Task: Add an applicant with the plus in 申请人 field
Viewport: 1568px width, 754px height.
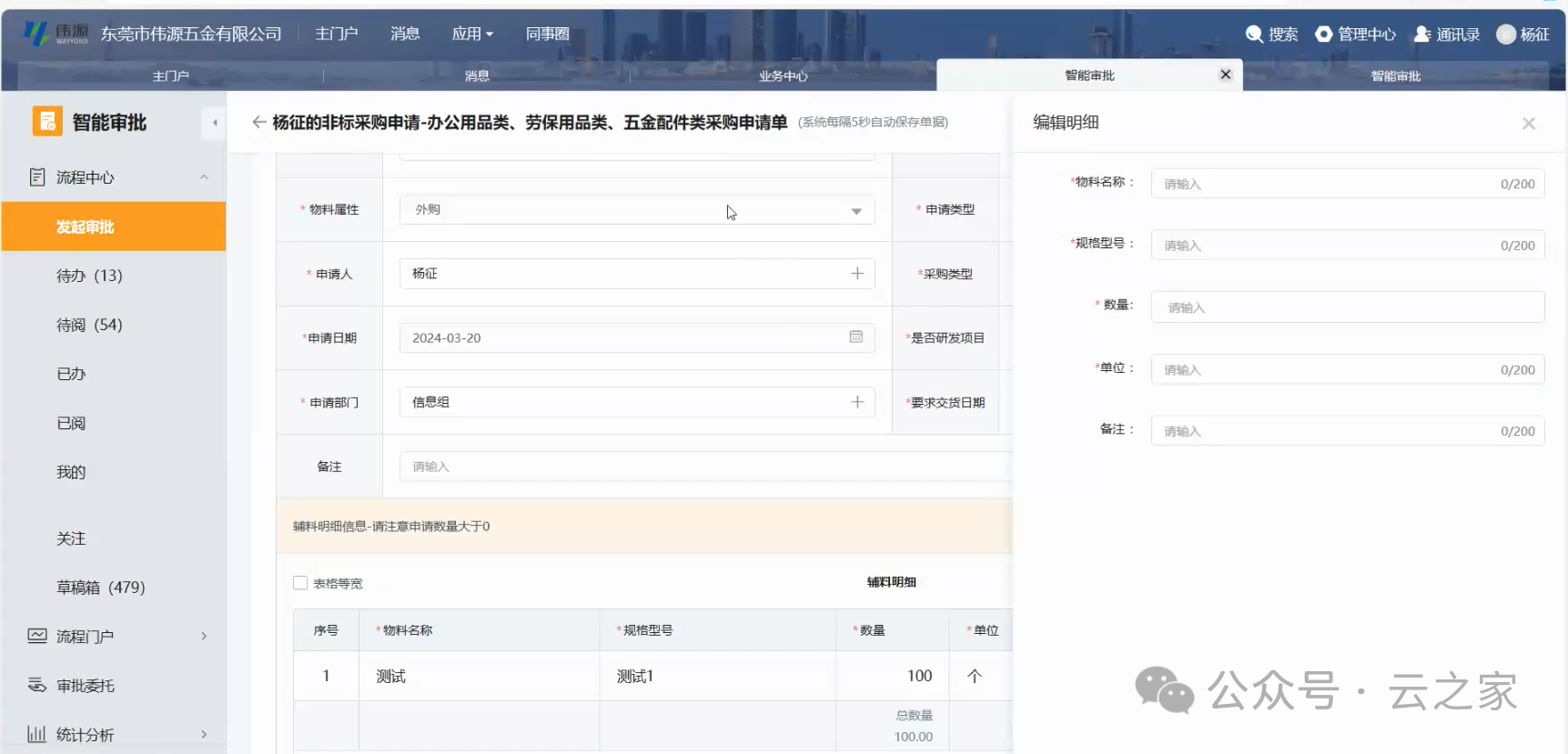Action: [x=856, y=273]
